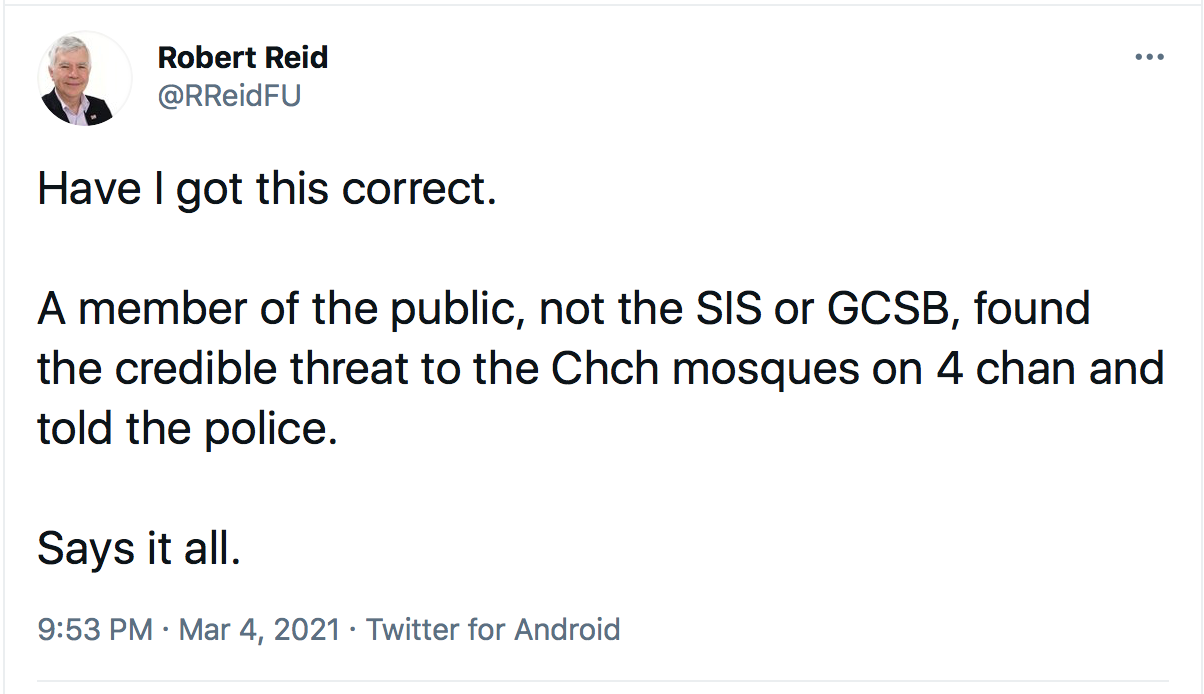Click the "Says it all." line

click(x=139, y=548)
